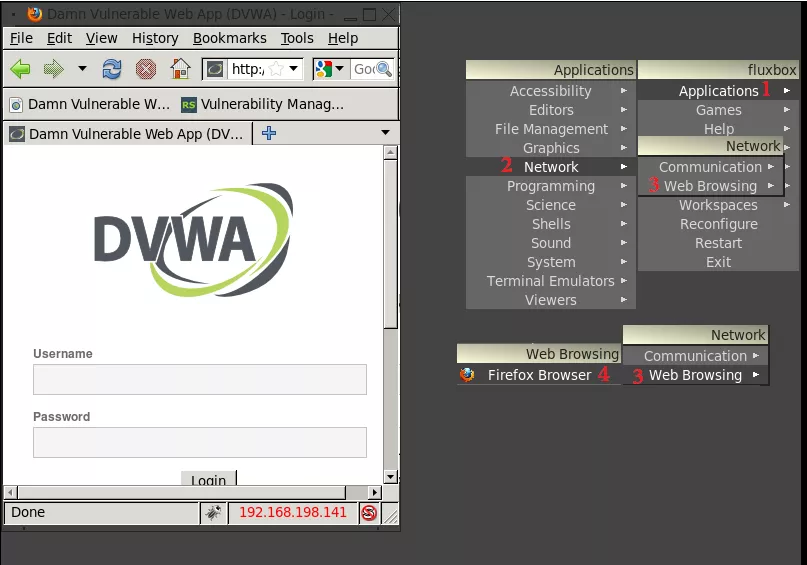The width and height of the screenshot is (807, 565).
Task: Open the File menu
Action: click(21, 38)
